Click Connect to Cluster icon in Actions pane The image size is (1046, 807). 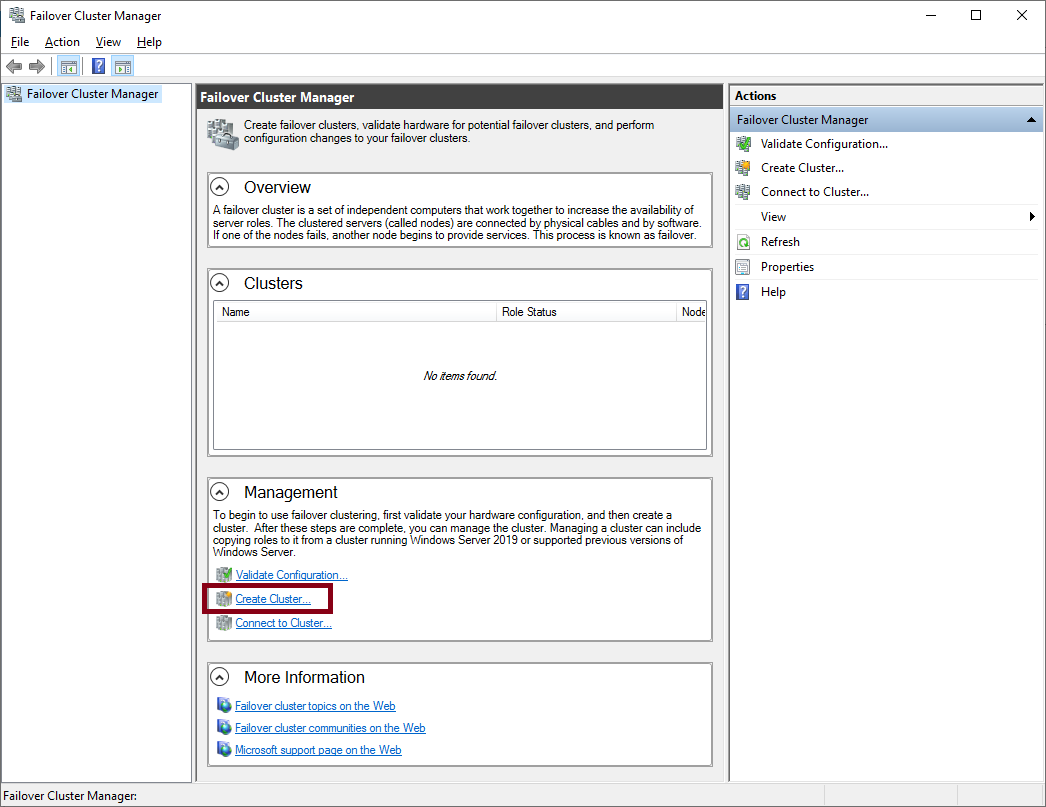click(743, 192)
